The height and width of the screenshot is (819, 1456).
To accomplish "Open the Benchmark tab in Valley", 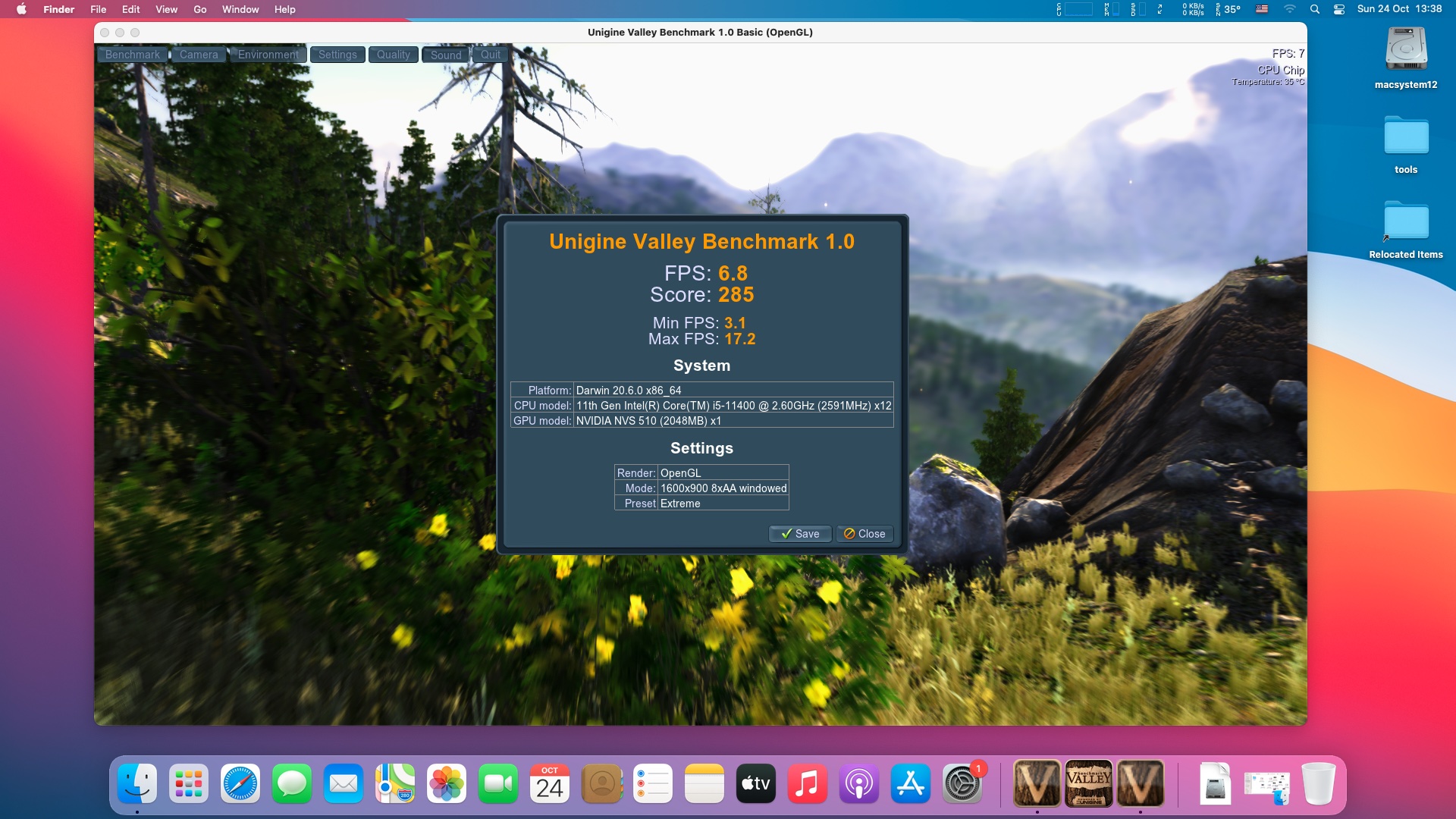I will [133, 55].
